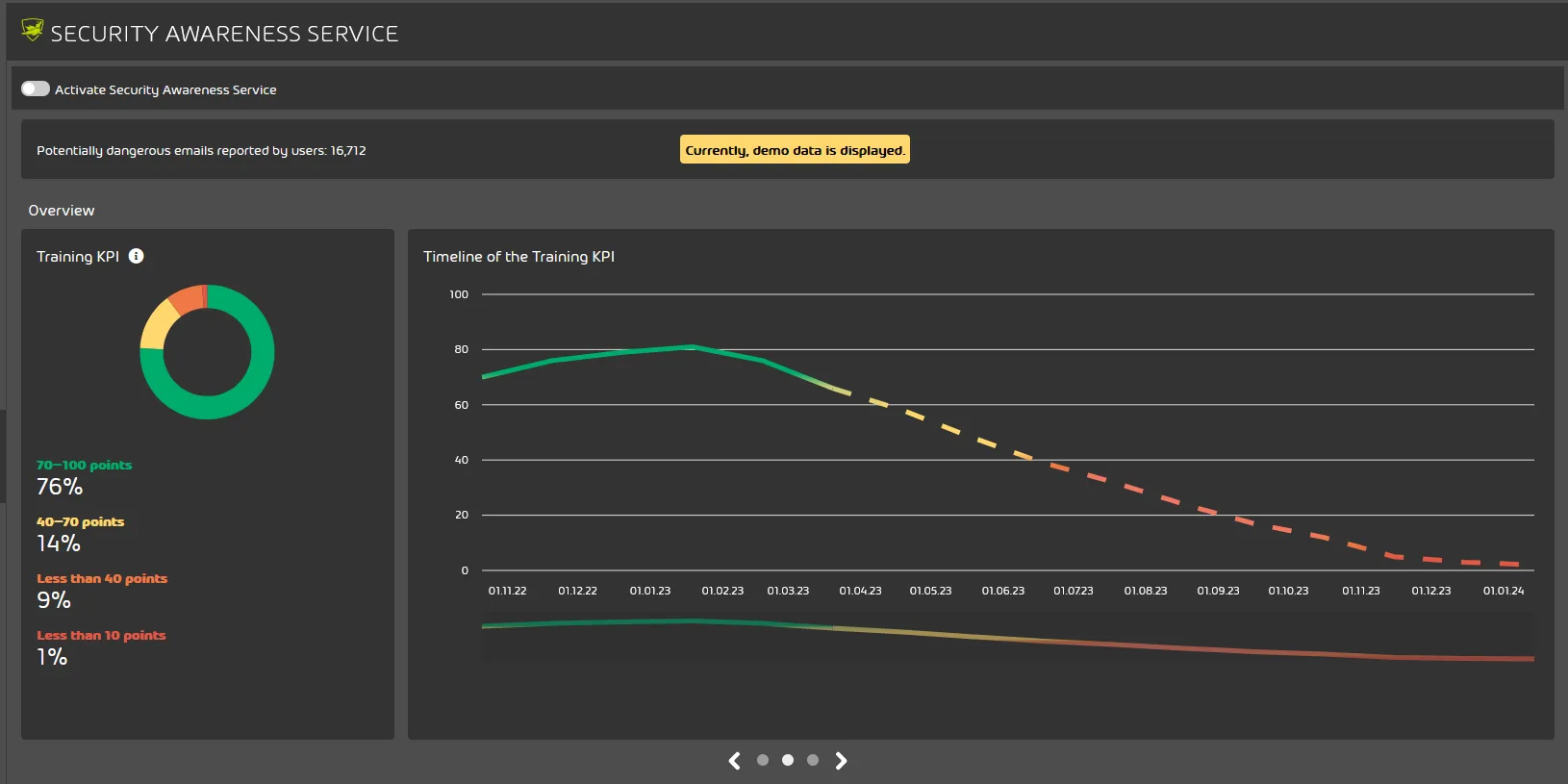Click the Training KPI info icon
Viewport: 1568px width, 784px height.
[137, 256]
